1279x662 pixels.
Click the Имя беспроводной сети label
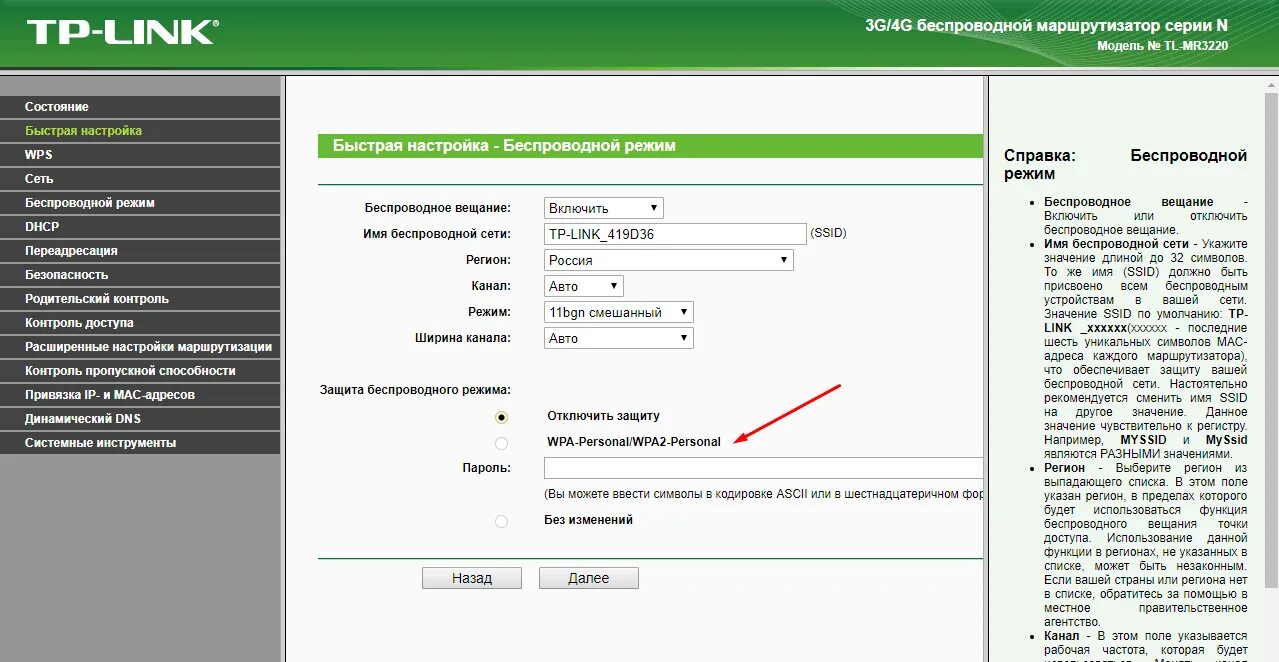[x=437, y=234]
